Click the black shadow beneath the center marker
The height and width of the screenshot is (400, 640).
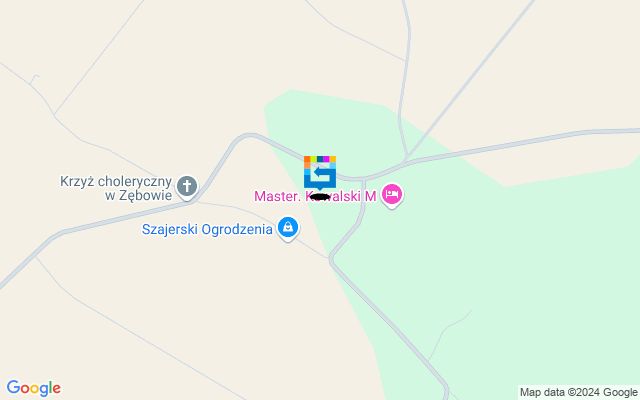[x=320, y=197]
